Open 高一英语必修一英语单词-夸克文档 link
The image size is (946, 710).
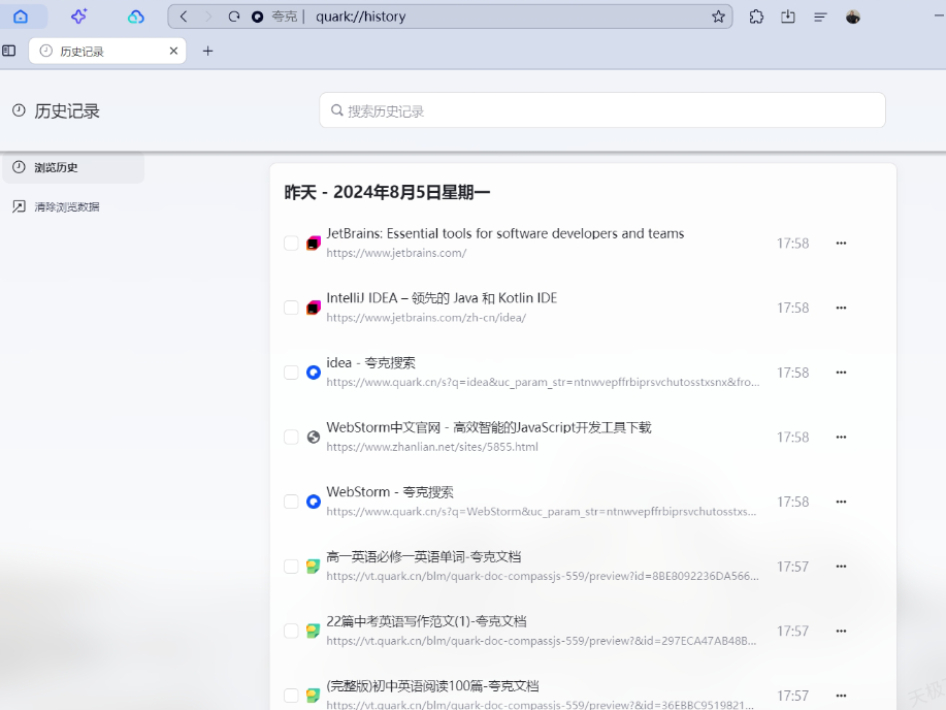pyautogui.click(x=424, y=556)
